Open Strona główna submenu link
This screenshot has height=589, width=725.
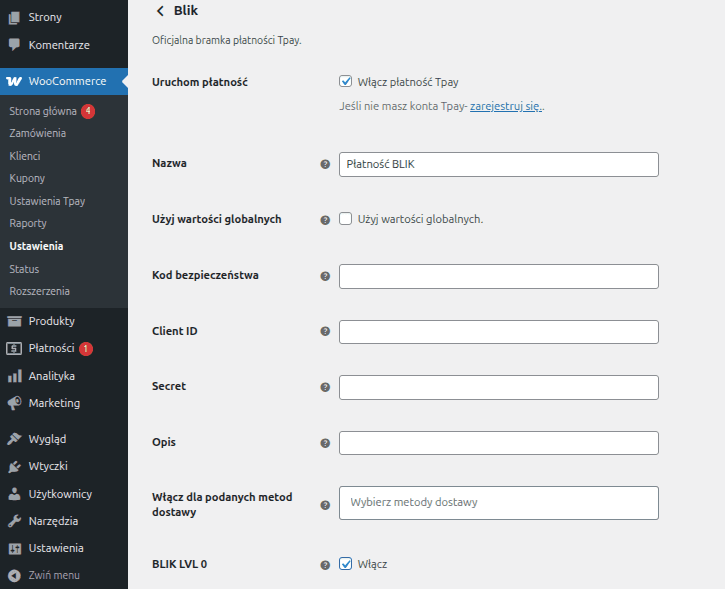click(x=42, y=111)
